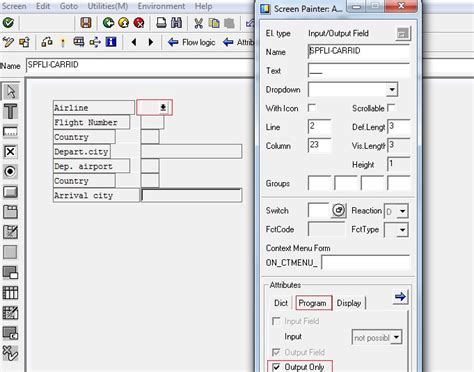Image resolution: width=474 pixels, height=372 pixels.
Task: Click the Column number field
Action: click(x=319, y=145)
